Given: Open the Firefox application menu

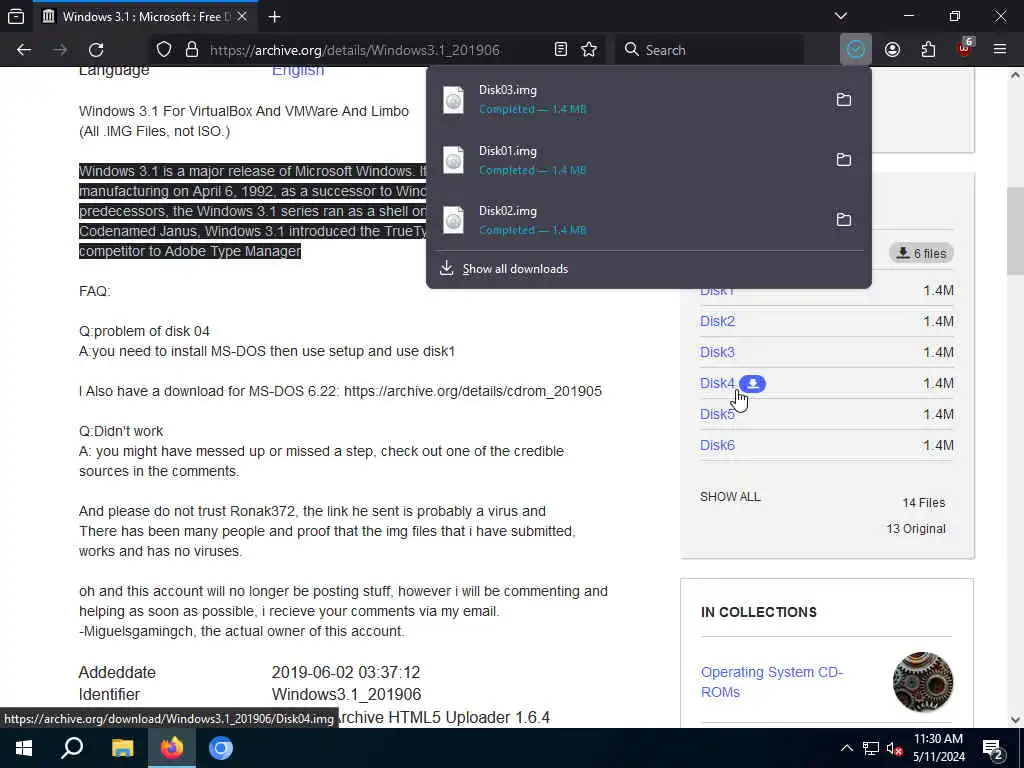Looking at the screenshot, I should pos(1000,50).
